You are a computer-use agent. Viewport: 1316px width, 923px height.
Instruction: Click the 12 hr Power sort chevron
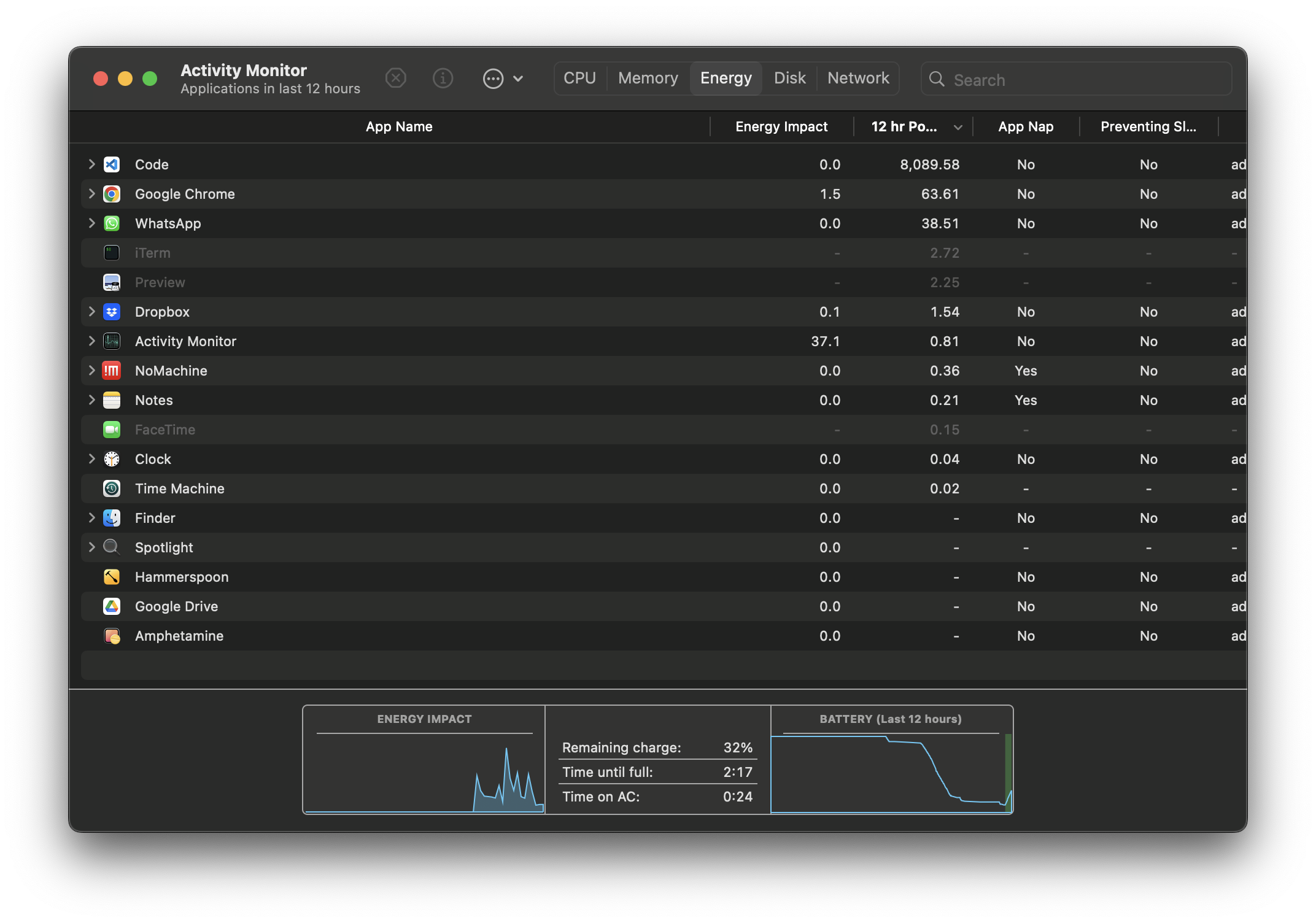point(958,128)
